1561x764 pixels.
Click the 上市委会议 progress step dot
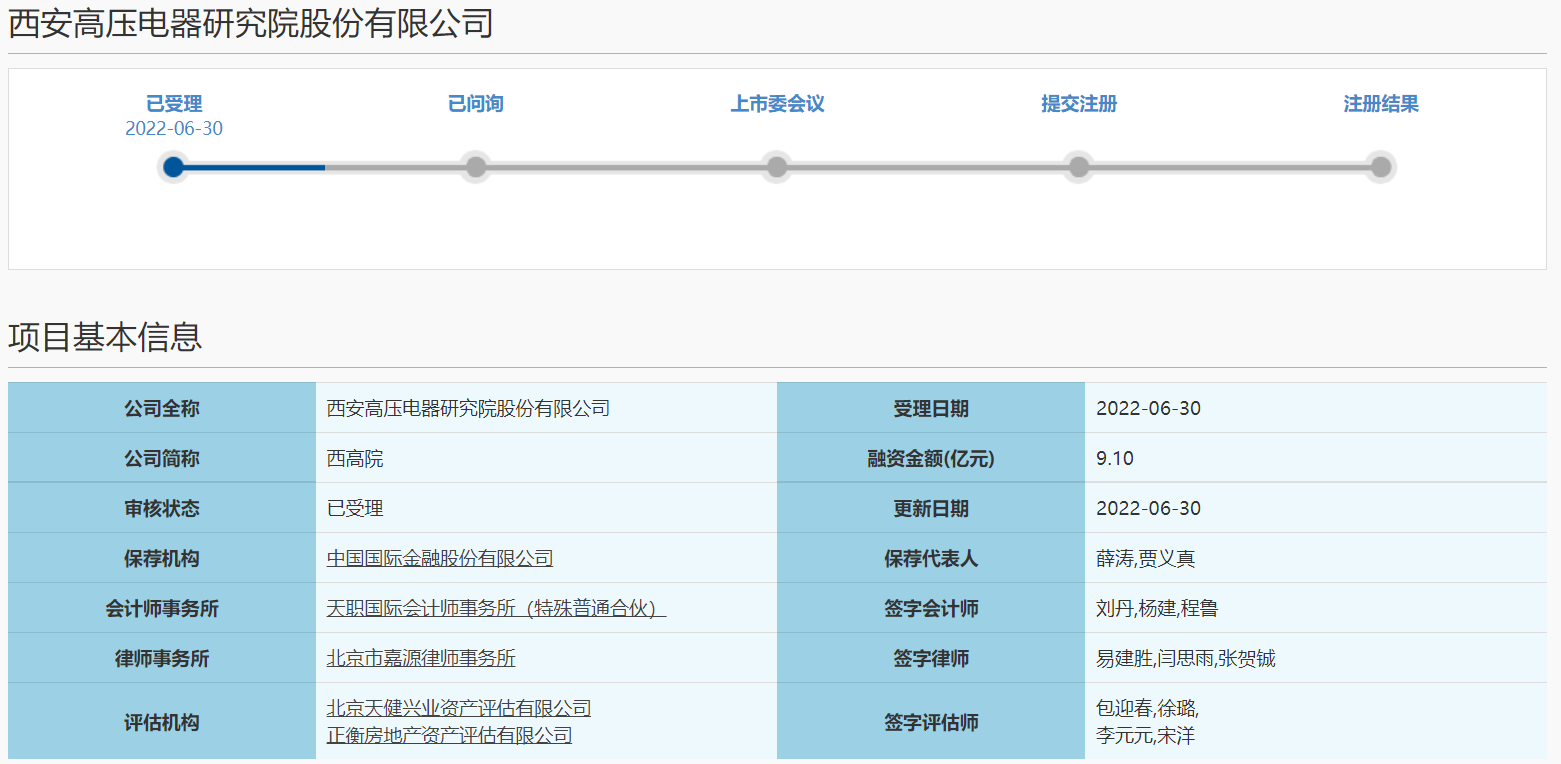click(777, 167)
